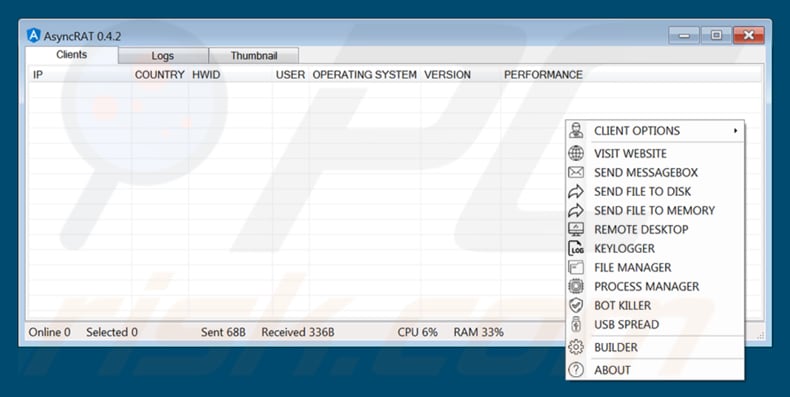Click the chip icon for Process Manager
The image size is (790, 397).
[x=576, y=286]
